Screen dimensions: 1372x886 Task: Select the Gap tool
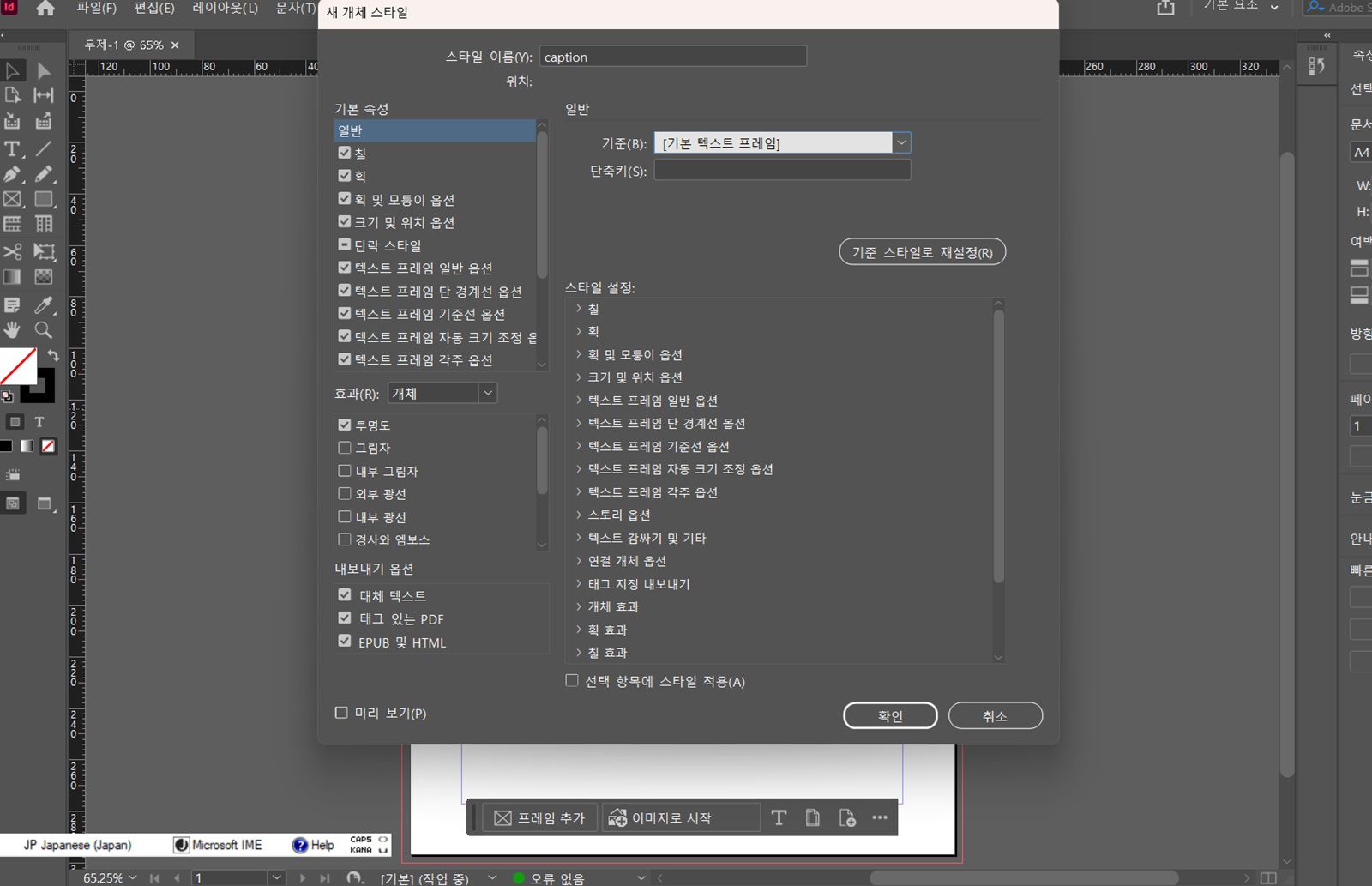tap(44, 95)
